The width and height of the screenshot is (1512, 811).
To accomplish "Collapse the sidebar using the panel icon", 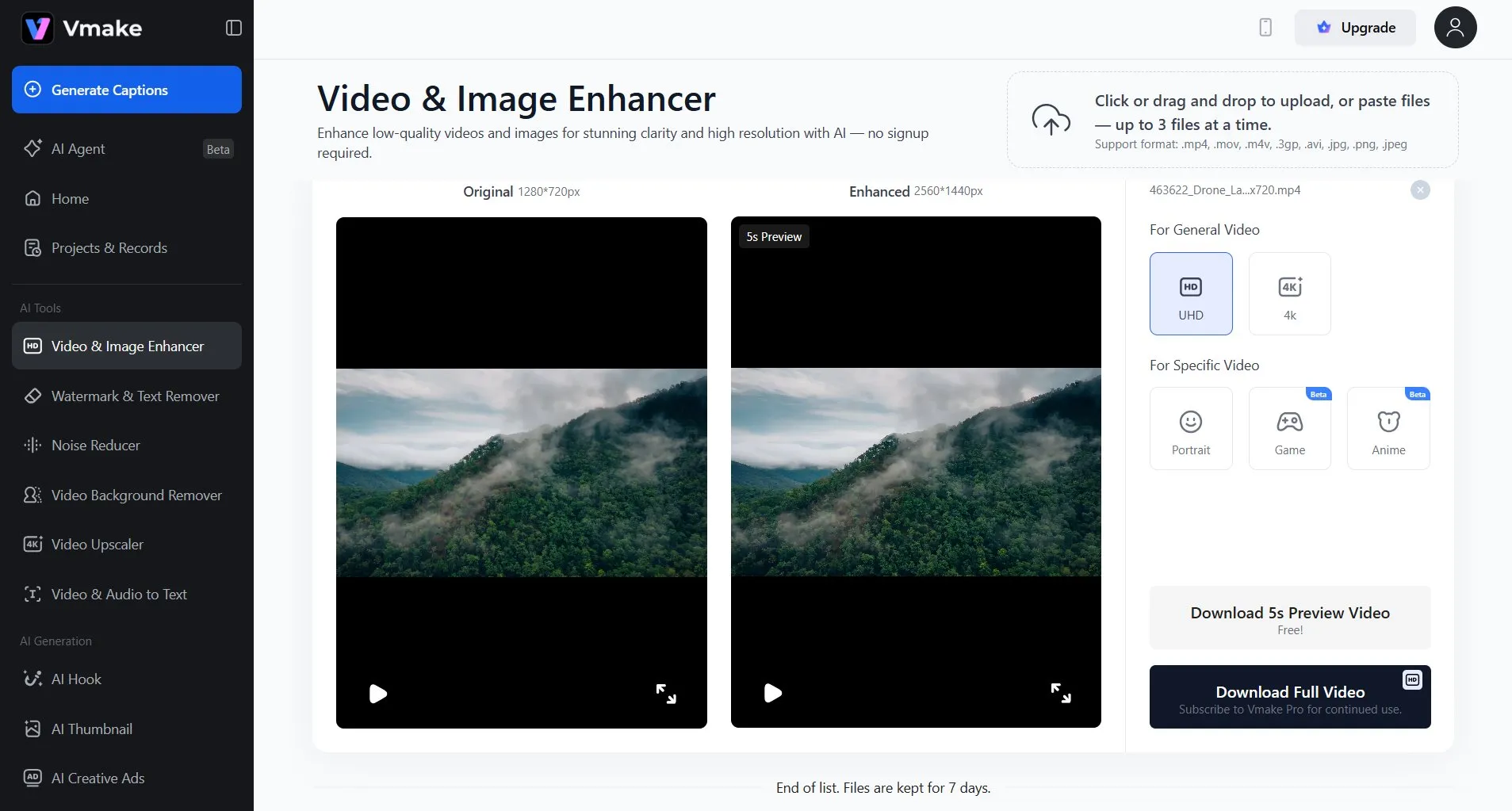I will [234, 28].
